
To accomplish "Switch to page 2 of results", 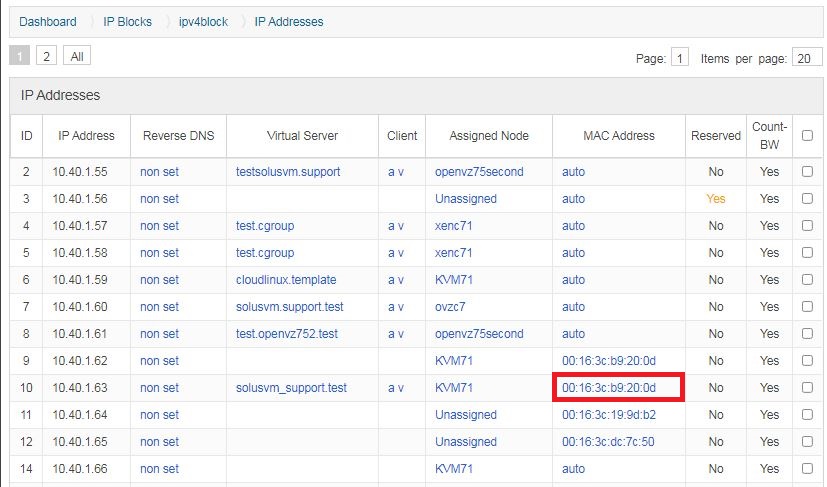I will [47, 56].
